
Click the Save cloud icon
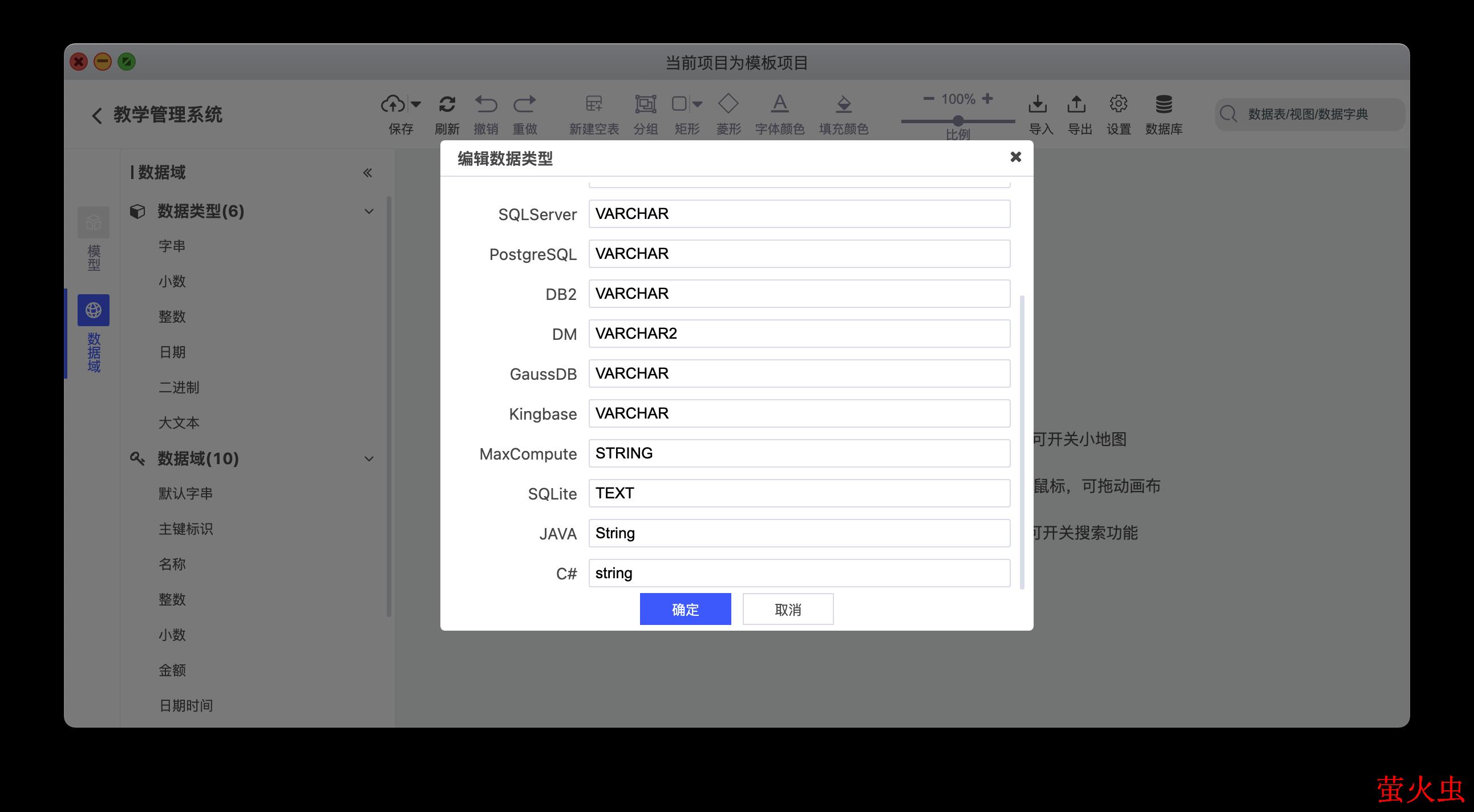(393, 104)
